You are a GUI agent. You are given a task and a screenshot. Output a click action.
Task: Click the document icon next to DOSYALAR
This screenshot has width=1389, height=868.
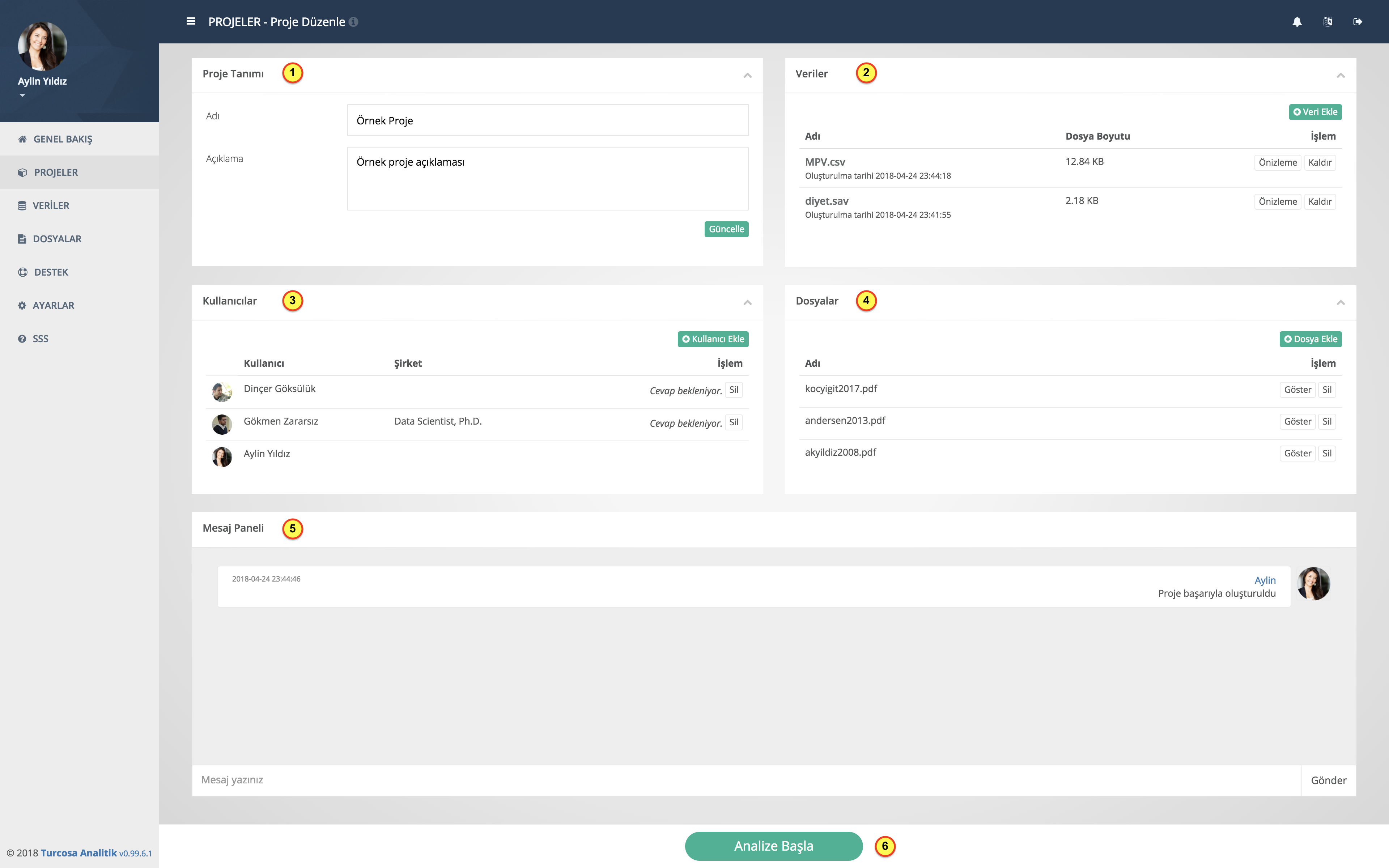pyautogui.click(x=22, y=239)
